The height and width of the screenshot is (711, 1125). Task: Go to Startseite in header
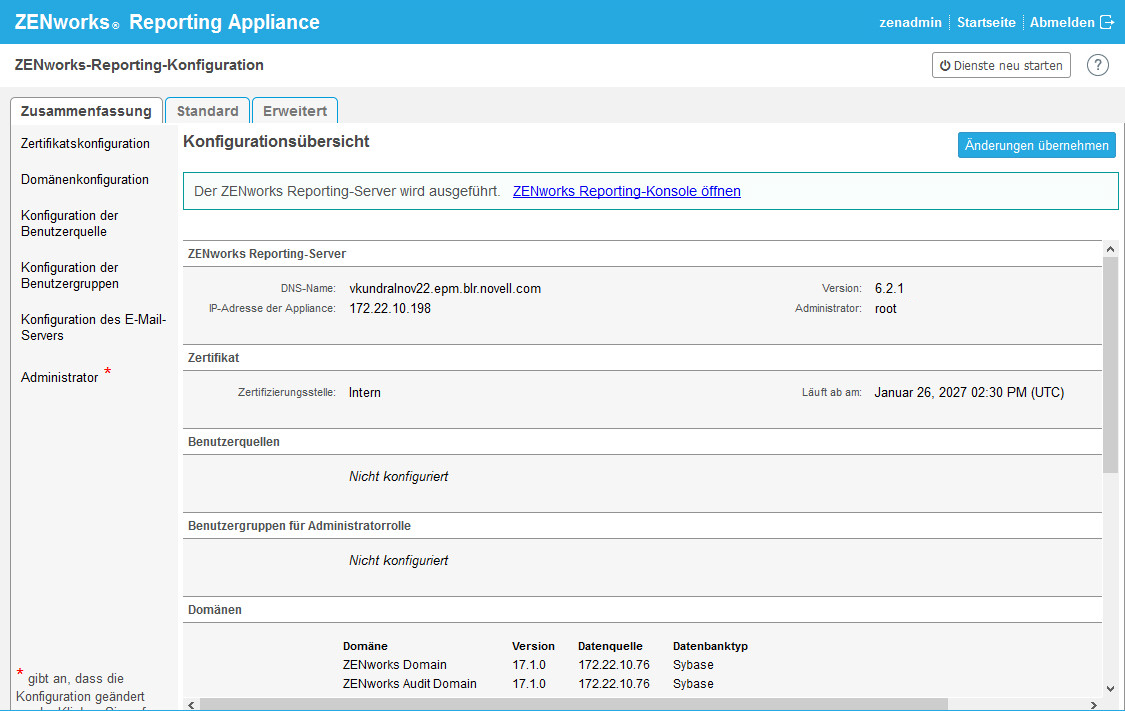pos(986,22)
